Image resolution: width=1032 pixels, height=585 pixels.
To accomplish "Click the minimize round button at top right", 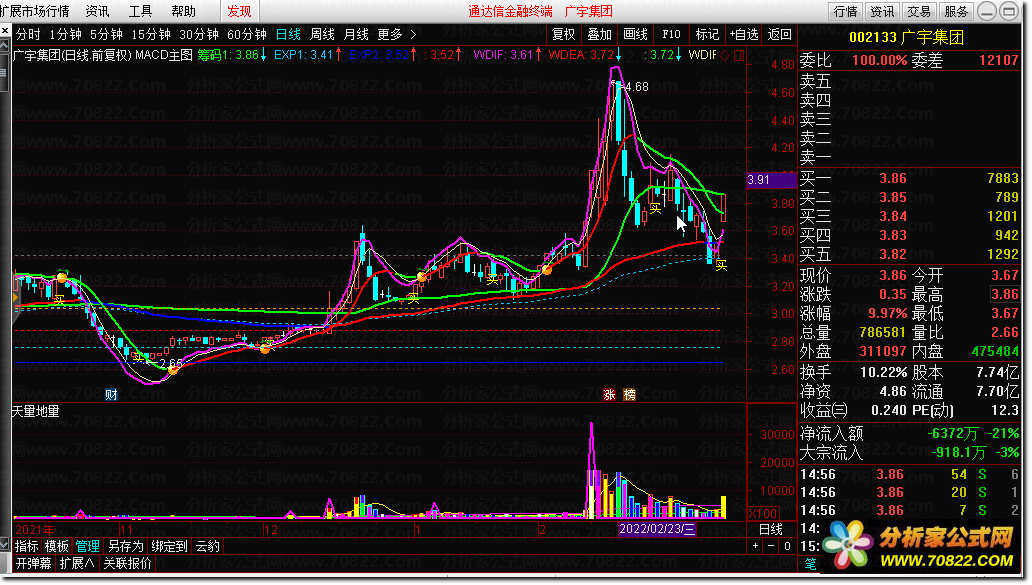I will pos(987,11).
